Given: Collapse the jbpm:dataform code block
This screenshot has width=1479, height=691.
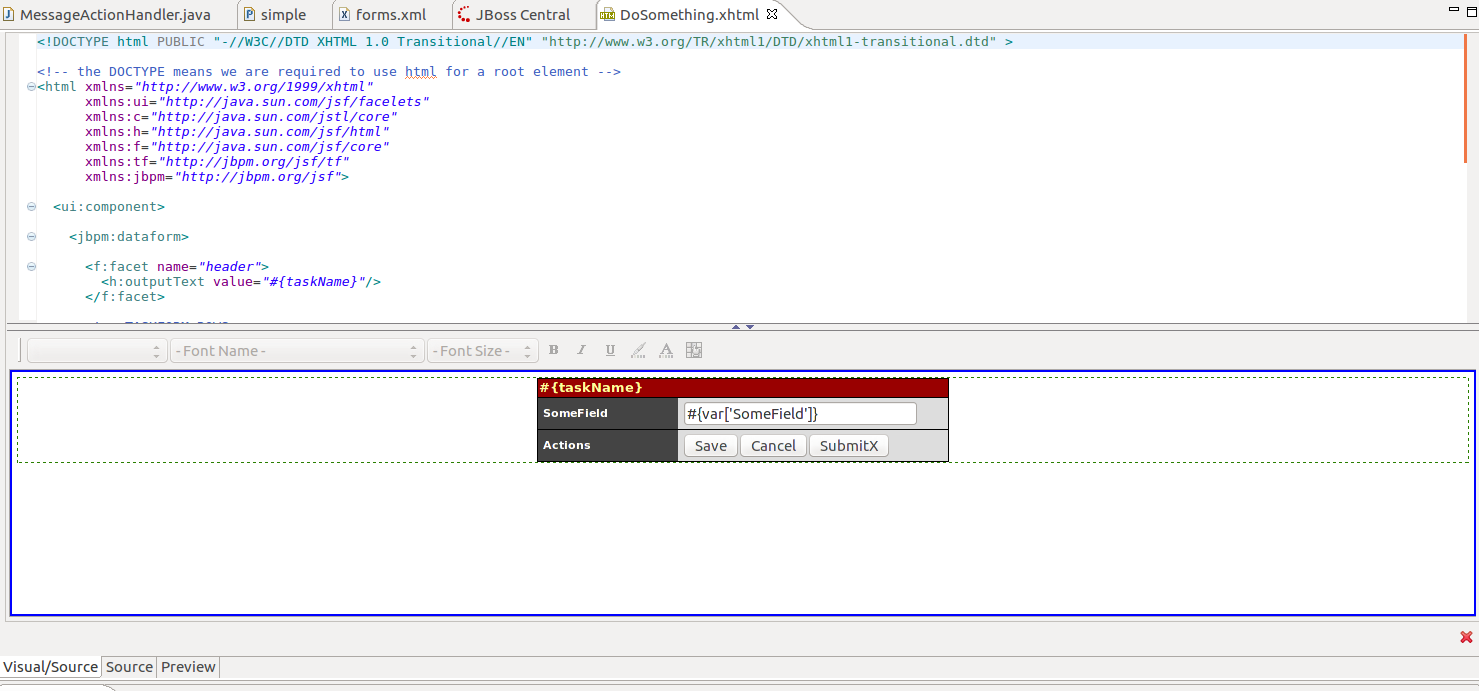Looking at the screenshot, I should [x=31, y=237].
